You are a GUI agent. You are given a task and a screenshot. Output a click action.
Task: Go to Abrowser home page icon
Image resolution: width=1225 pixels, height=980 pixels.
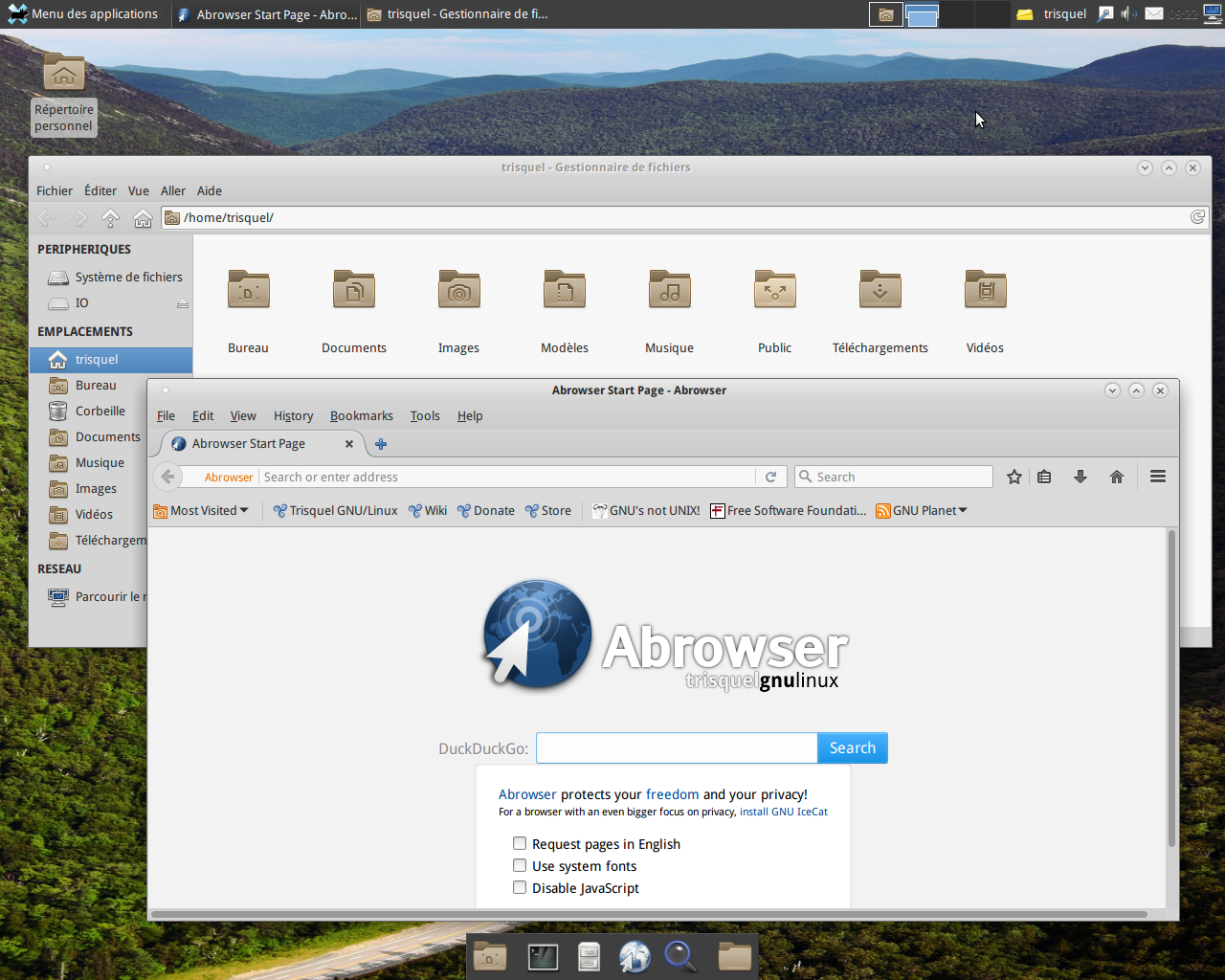coord(1117,477)
